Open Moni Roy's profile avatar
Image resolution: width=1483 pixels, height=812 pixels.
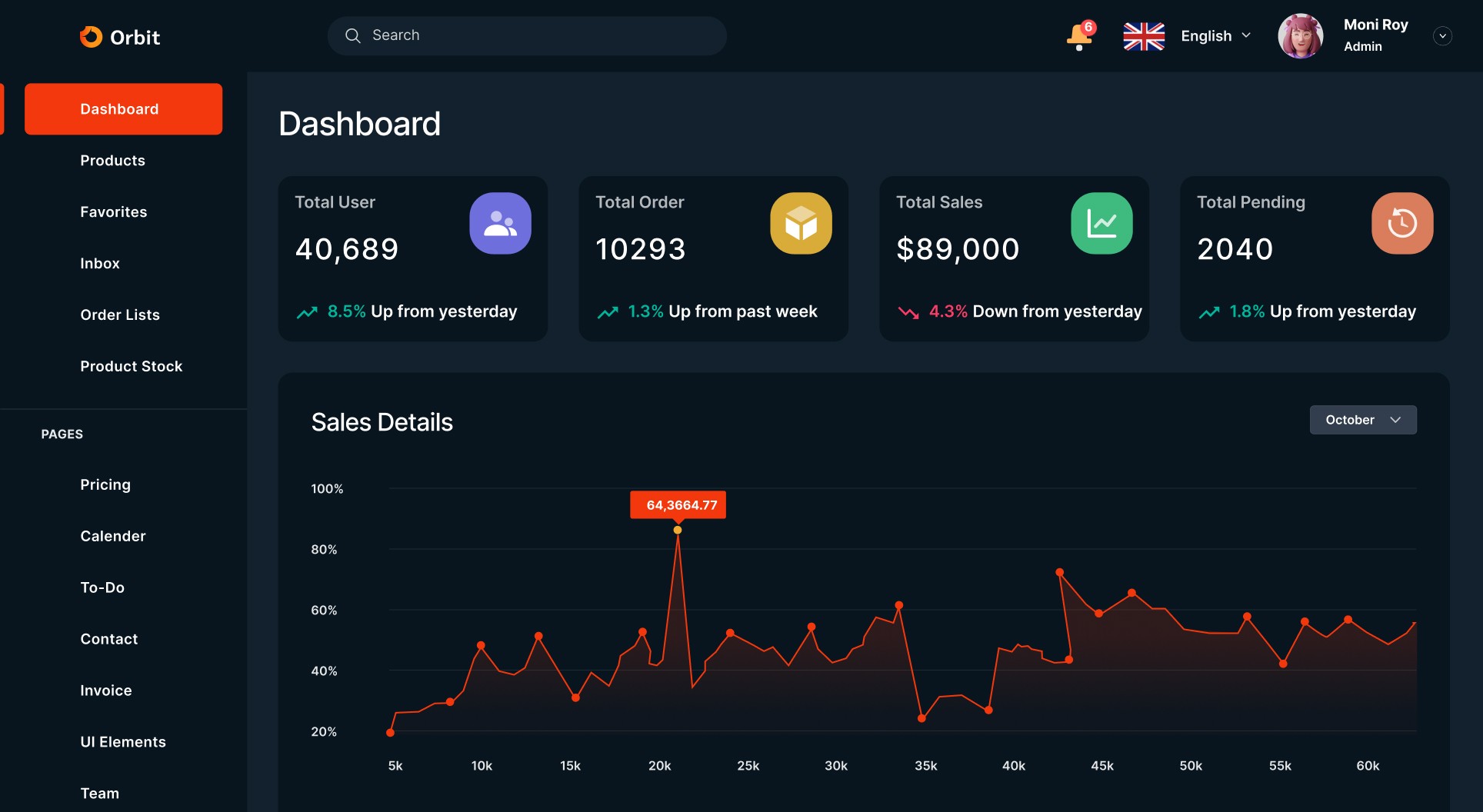coord(1300,36)
